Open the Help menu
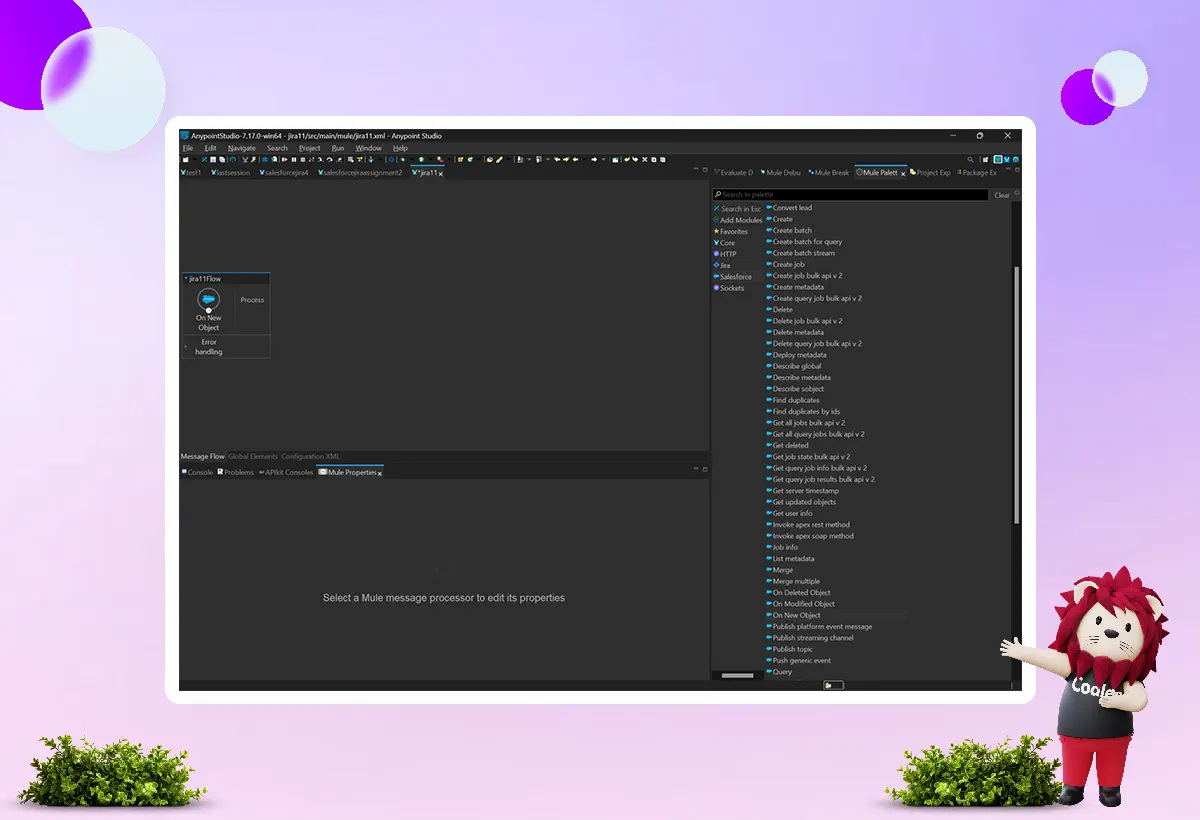 pos(400,148)
